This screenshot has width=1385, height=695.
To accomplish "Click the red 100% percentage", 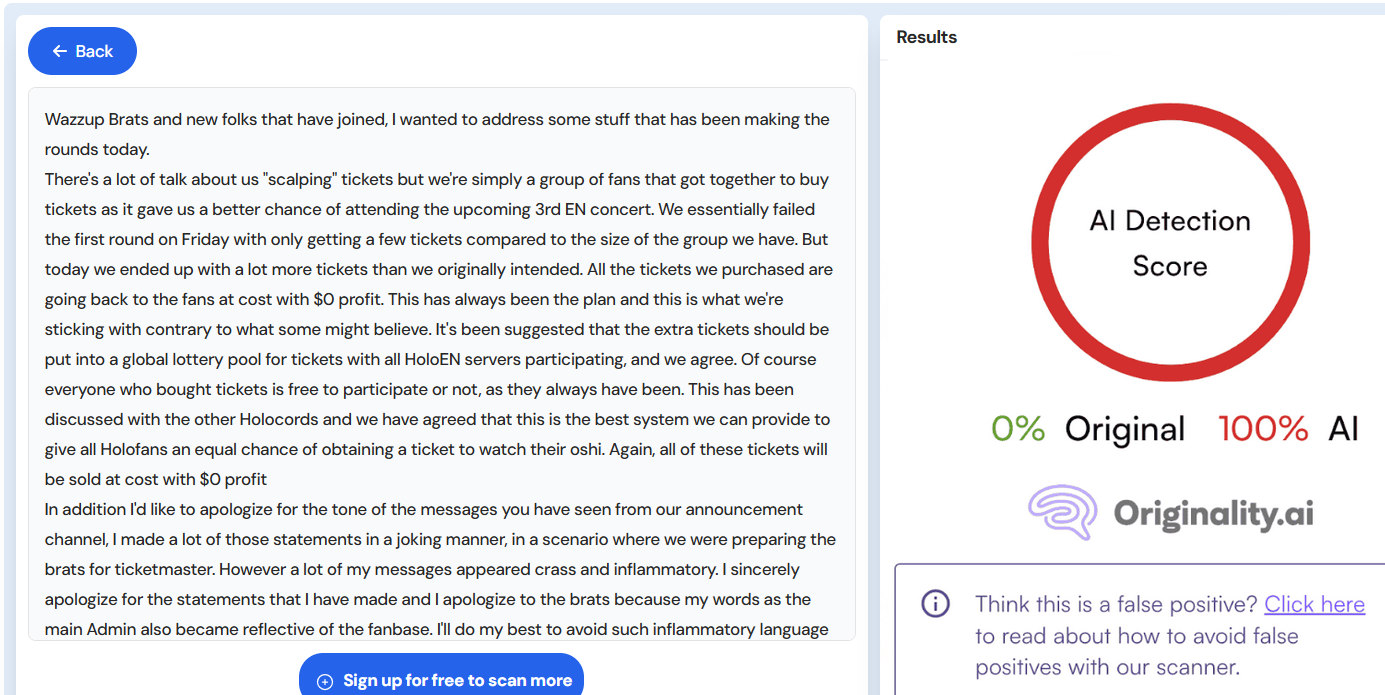I will point(1263,429).
